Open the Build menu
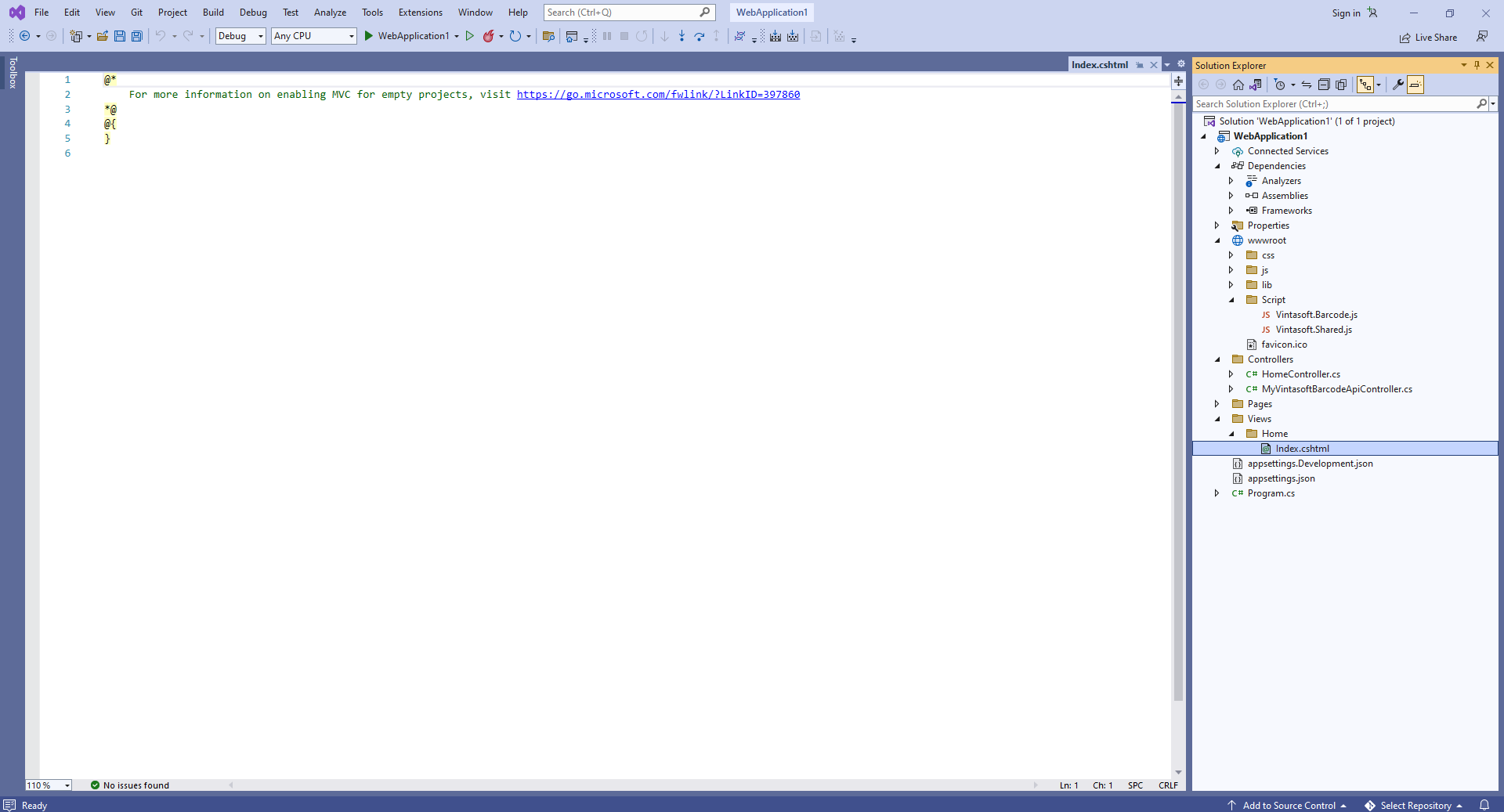 click(213, 13)
